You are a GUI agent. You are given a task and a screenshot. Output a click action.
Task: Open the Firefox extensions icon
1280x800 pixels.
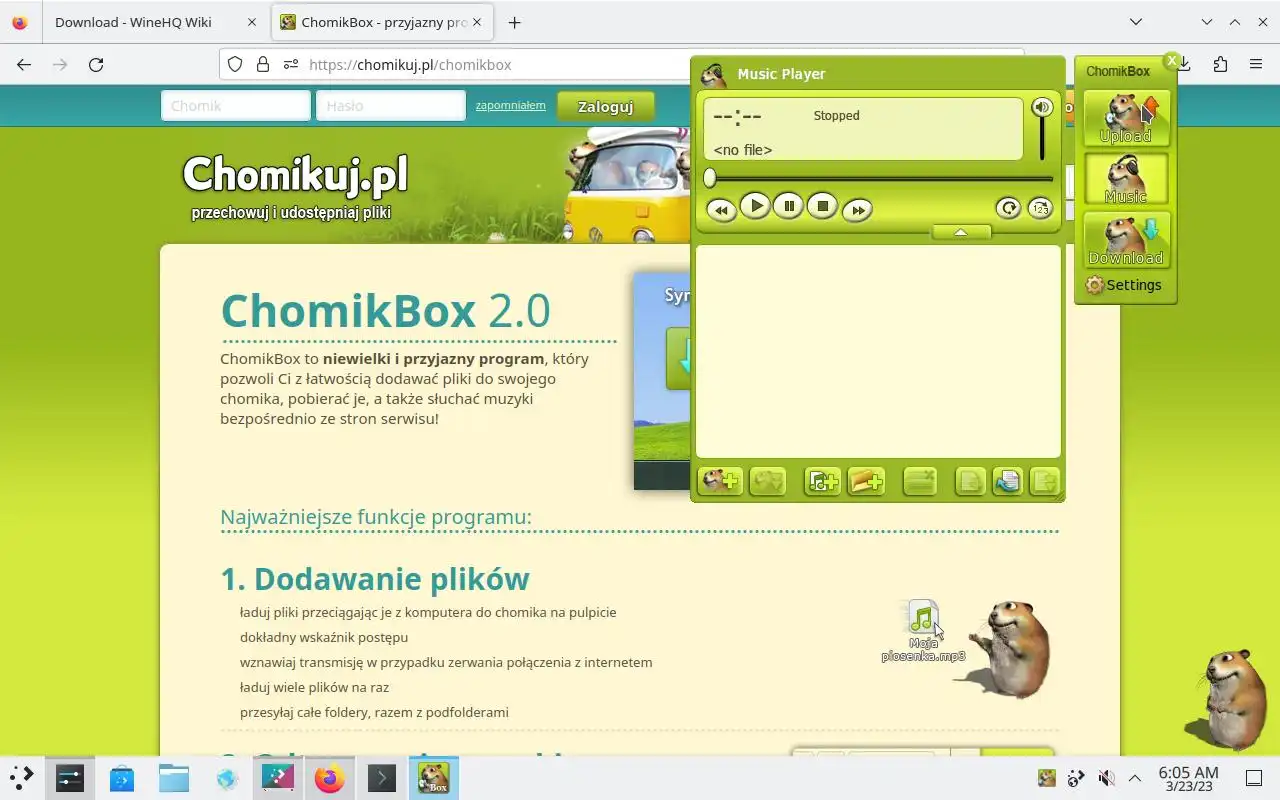coord(1220,64)
